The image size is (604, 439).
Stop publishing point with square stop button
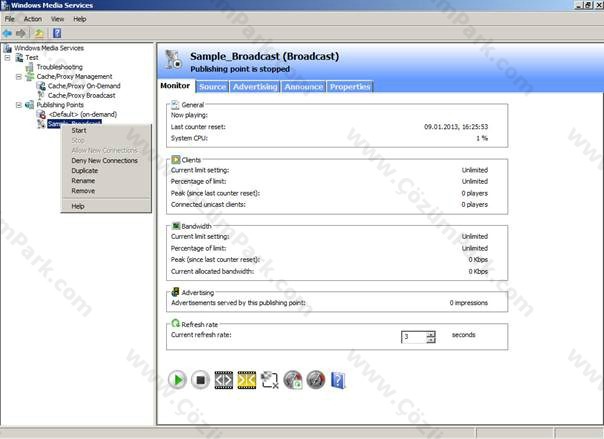point(200,380)
